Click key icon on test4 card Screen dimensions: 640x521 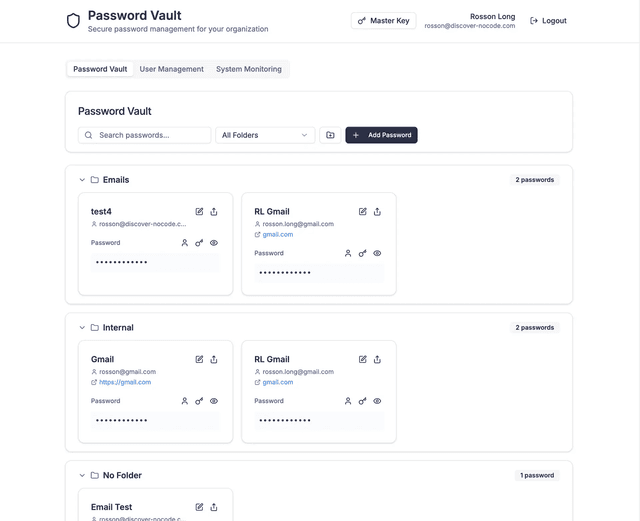click(199, 243)
